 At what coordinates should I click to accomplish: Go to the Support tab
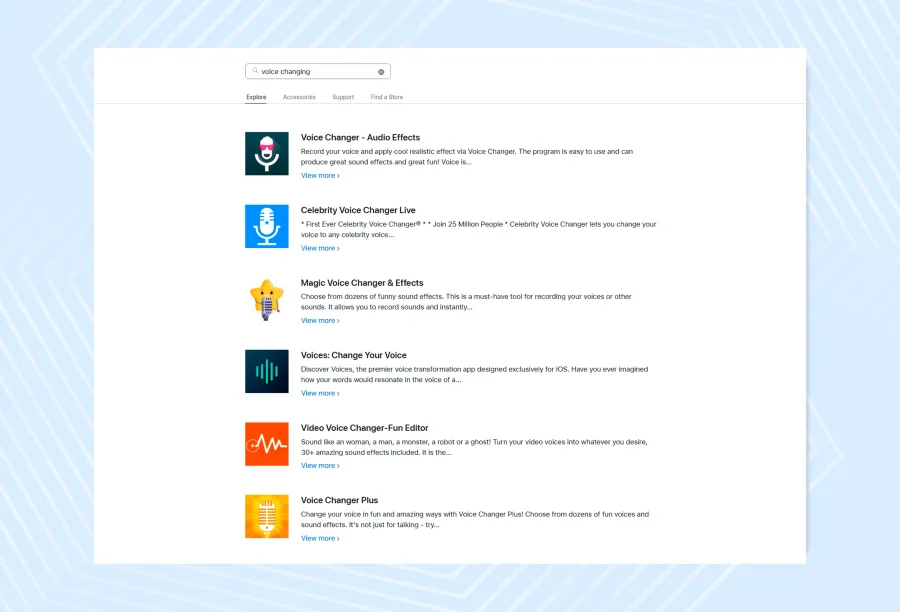tap(343, 97)
